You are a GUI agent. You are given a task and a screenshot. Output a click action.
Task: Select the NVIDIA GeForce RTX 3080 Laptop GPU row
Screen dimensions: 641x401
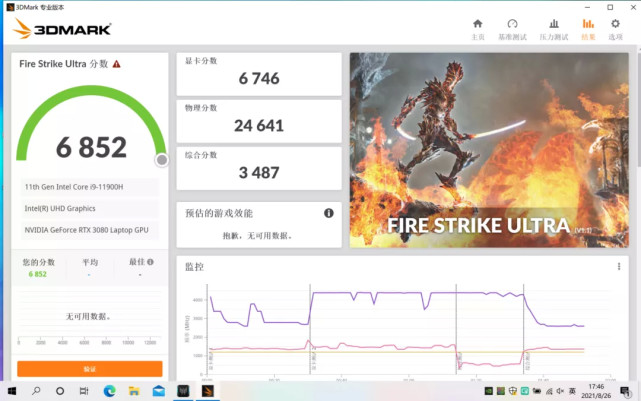click(x=90, y=230)
